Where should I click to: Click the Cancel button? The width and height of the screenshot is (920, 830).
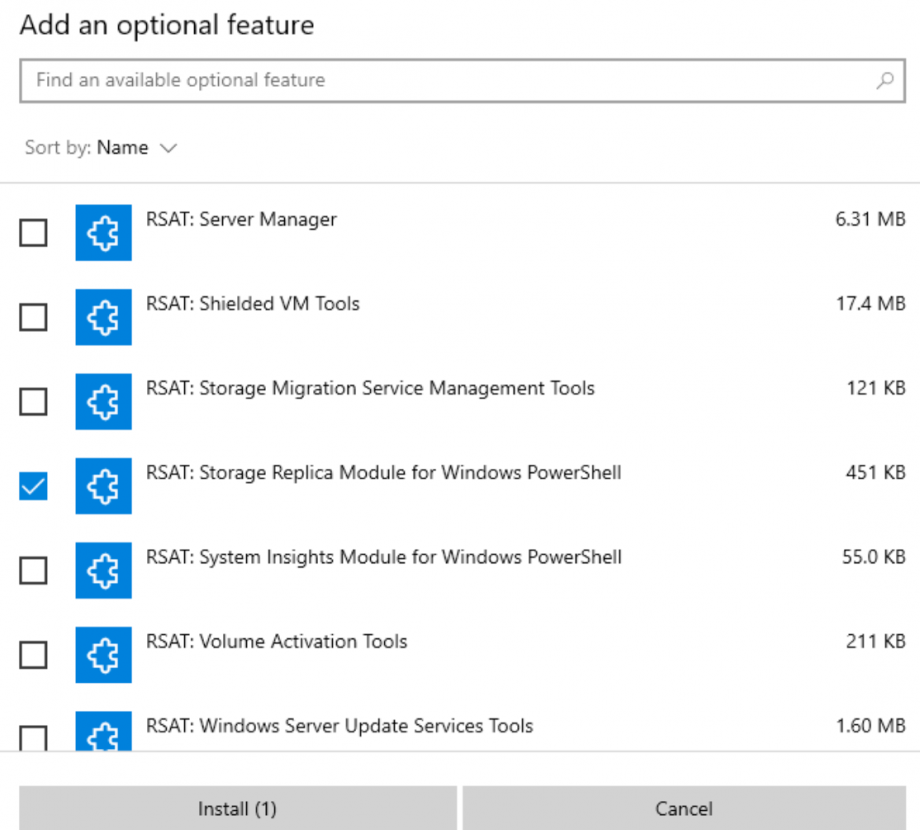[683, 808]
